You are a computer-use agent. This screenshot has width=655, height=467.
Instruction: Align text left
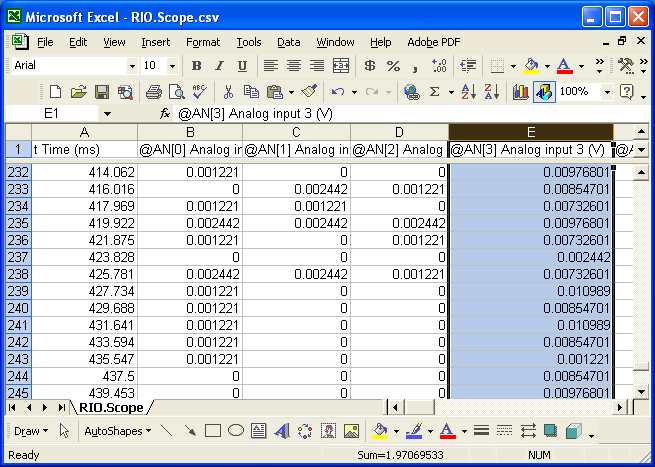point(271,66)
